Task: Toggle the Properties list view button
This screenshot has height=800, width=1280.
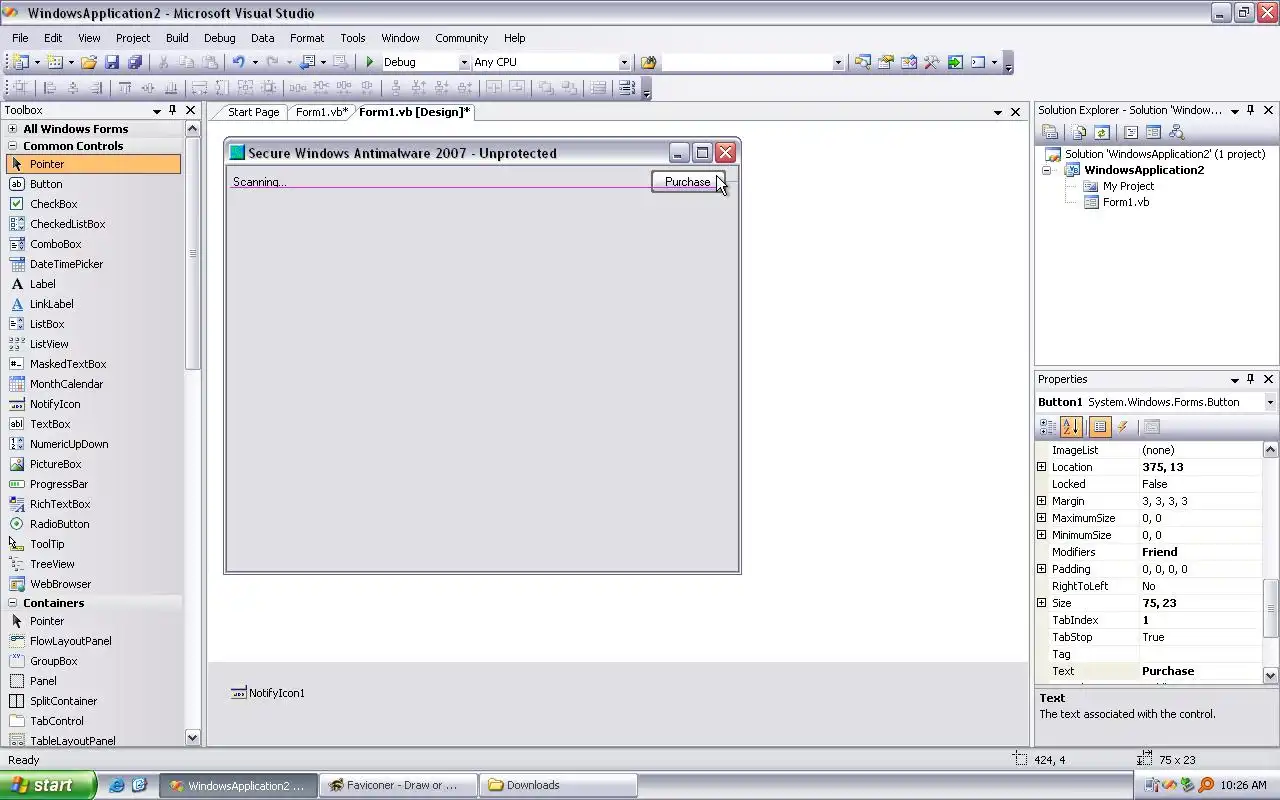Action: 1100,427
